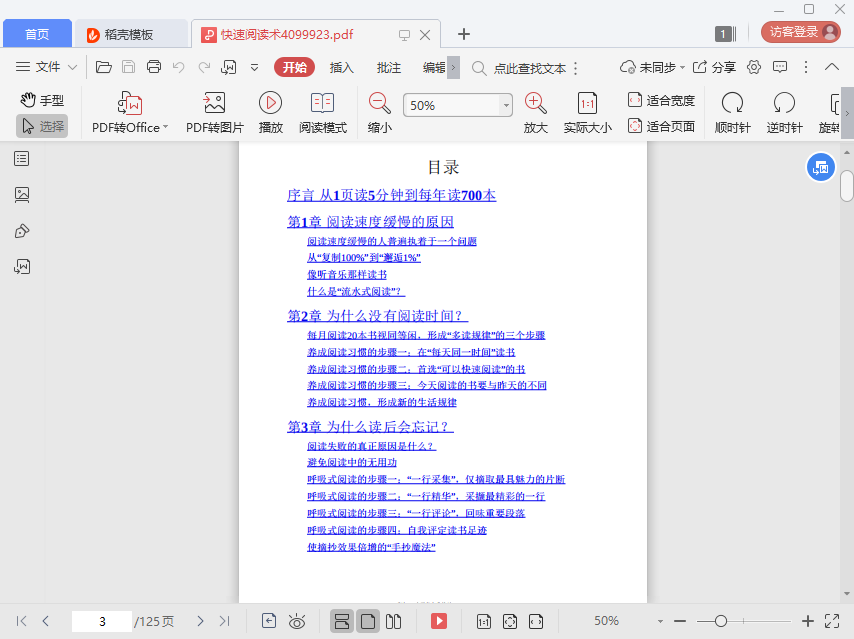
Task: Click the 分享 share icon
Action: point(714,67)
